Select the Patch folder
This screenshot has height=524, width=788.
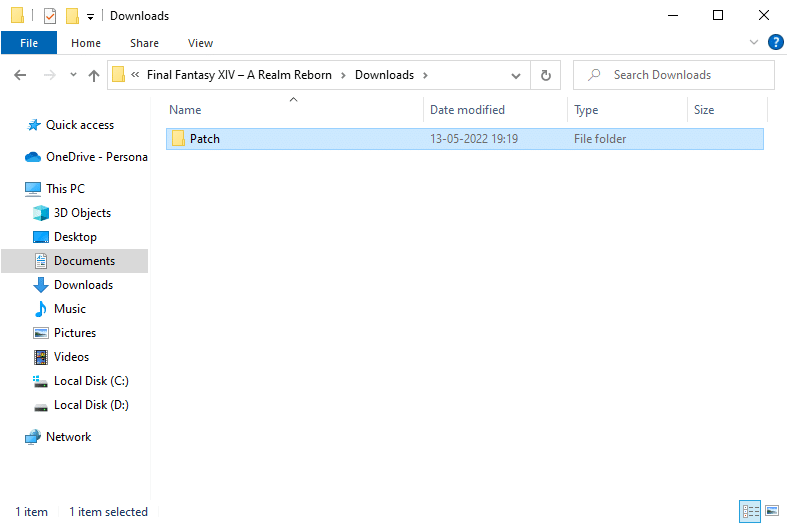coord(204,139)
